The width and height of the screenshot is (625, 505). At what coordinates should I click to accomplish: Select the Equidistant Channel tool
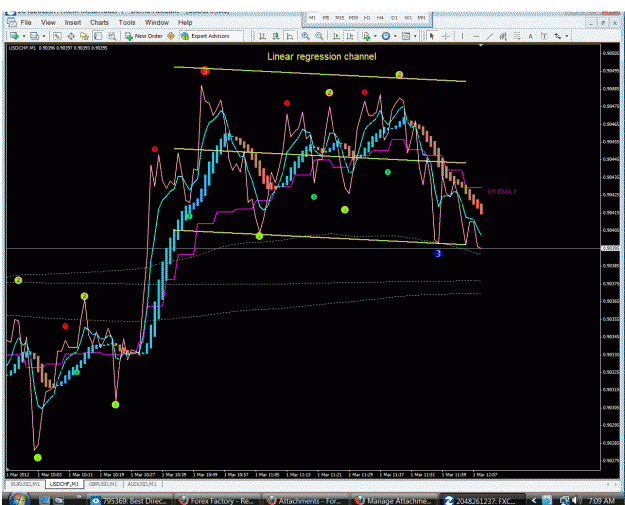(503, 36)
